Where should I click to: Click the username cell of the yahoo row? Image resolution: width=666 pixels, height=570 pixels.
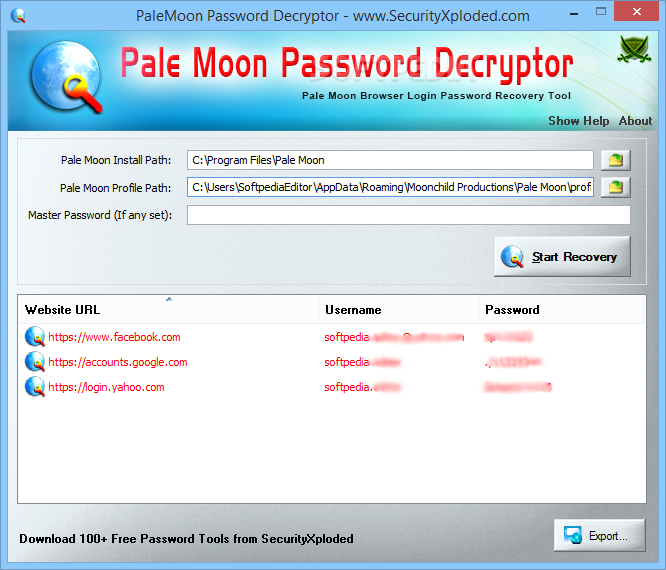tap(362, 387)
